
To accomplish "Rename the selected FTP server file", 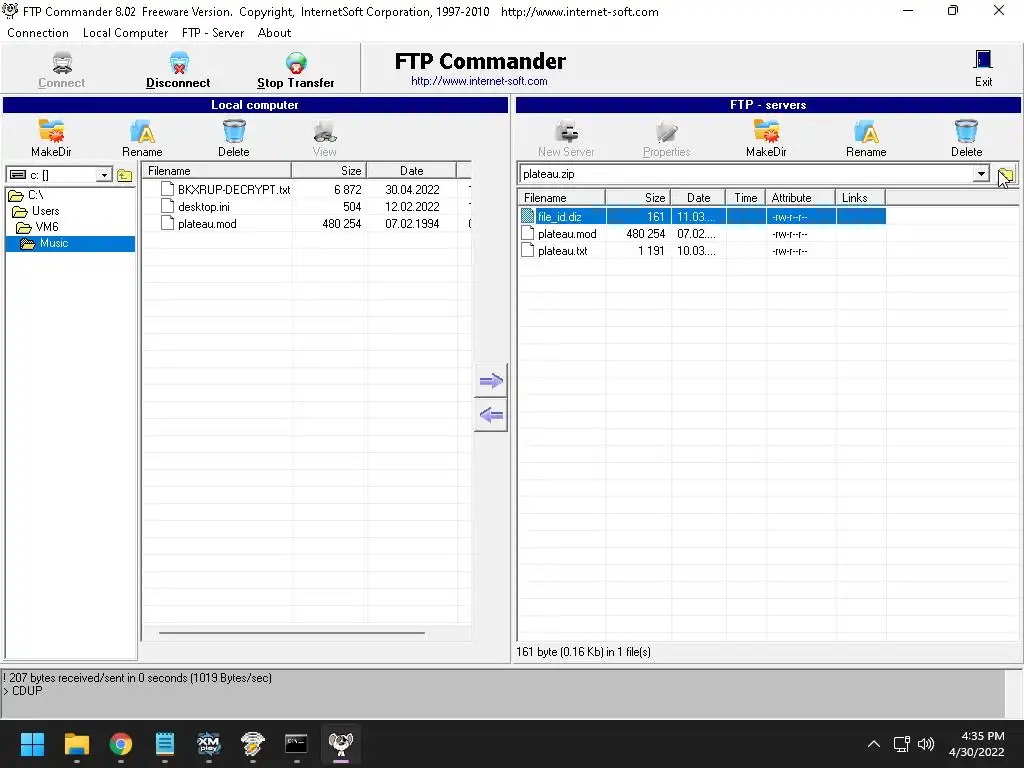I will tap(866, 138).
